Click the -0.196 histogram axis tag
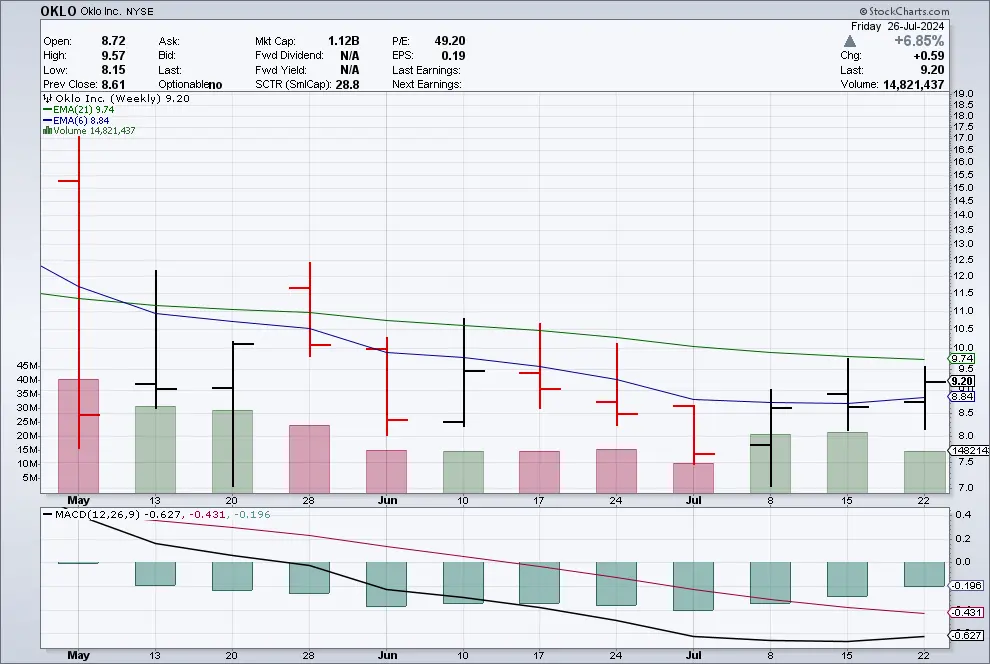 click(966, 585)
